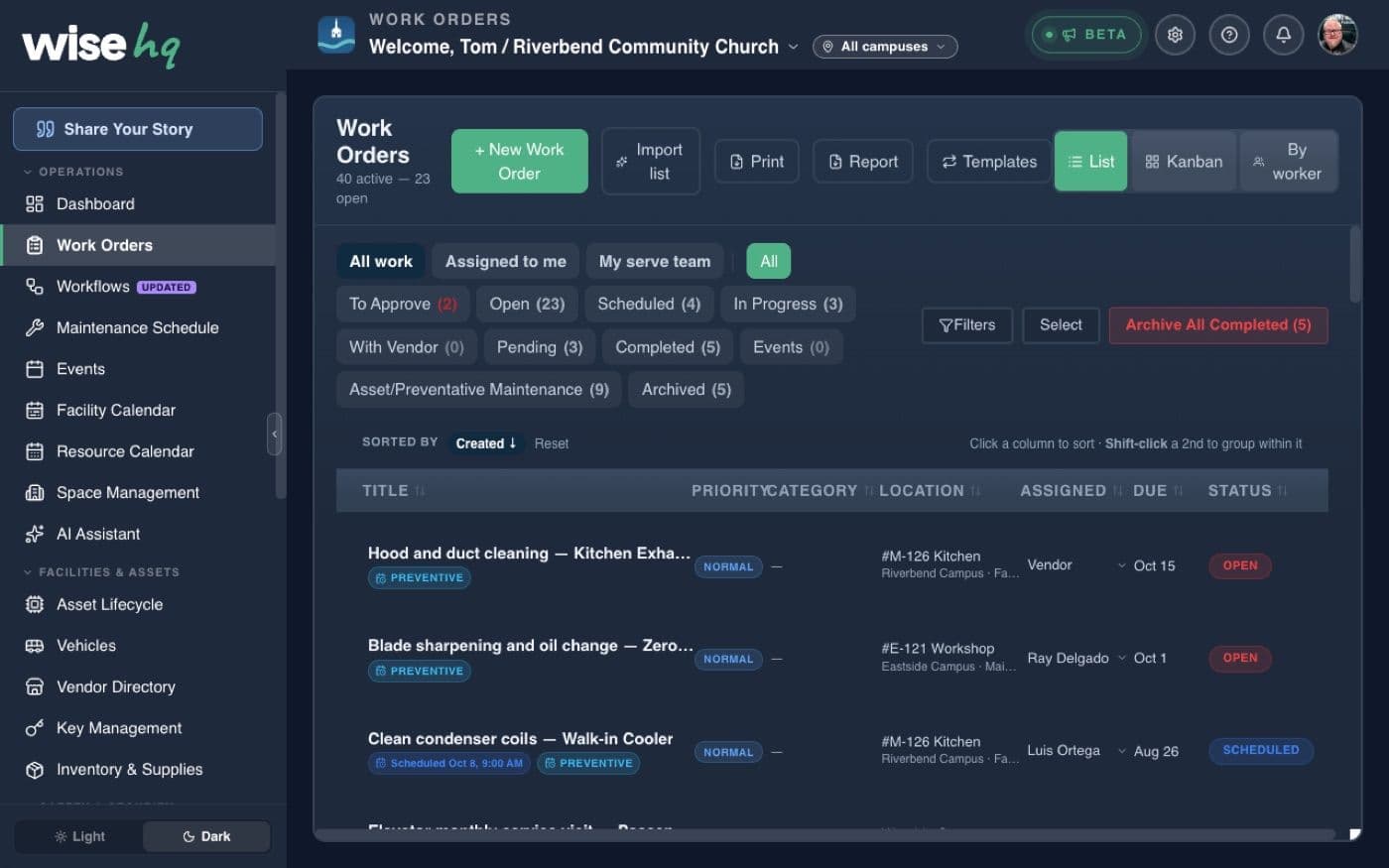This screenshot has width=1389, height=868.
Task: Select the Assigned to me tab
Action: point(505,262)
